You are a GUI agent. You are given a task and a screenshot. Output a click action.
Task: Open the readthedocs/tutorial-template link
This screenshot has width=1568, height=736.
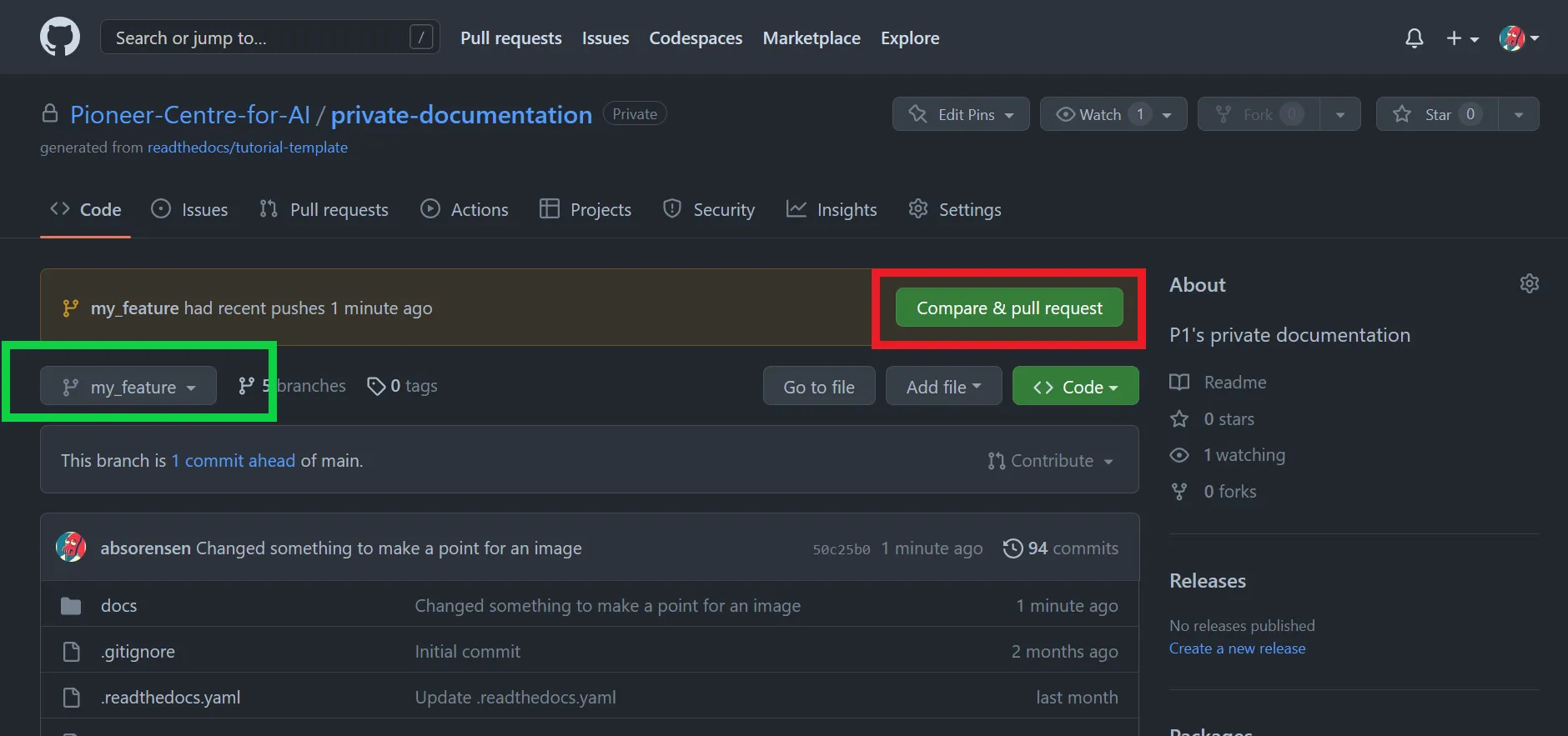tap(248, 148)
